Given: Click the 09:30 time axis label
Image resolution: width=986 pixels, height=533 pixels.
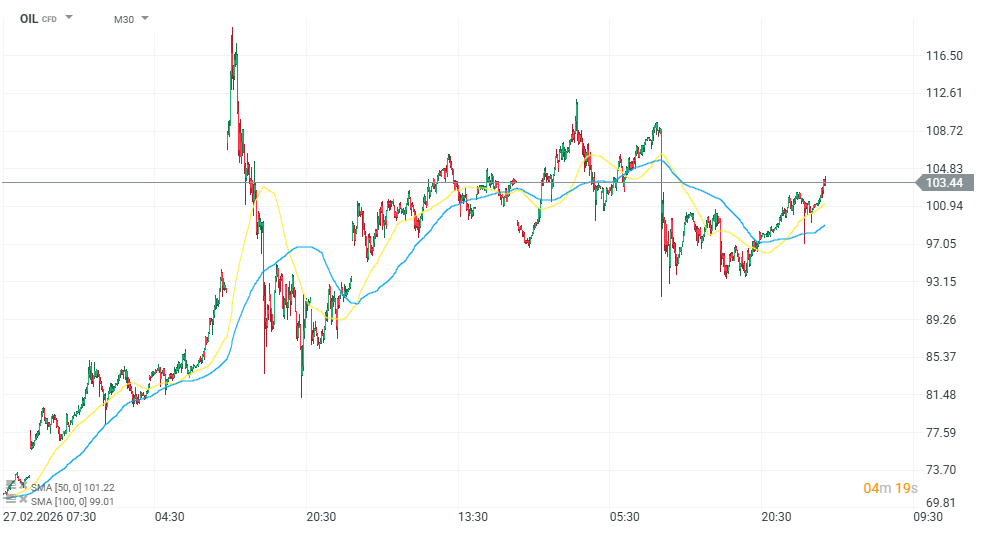Looking at the screenshot, I should 927,517.
